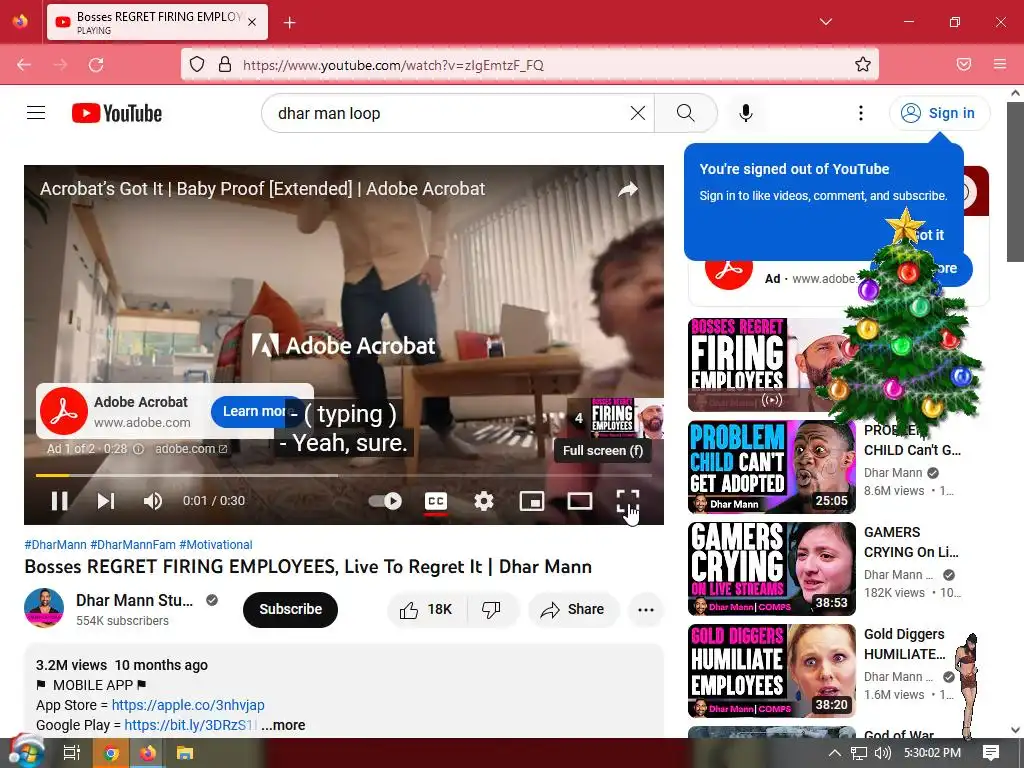Click Gold Diggers HUMILIATE title text

tap(904, 644)
